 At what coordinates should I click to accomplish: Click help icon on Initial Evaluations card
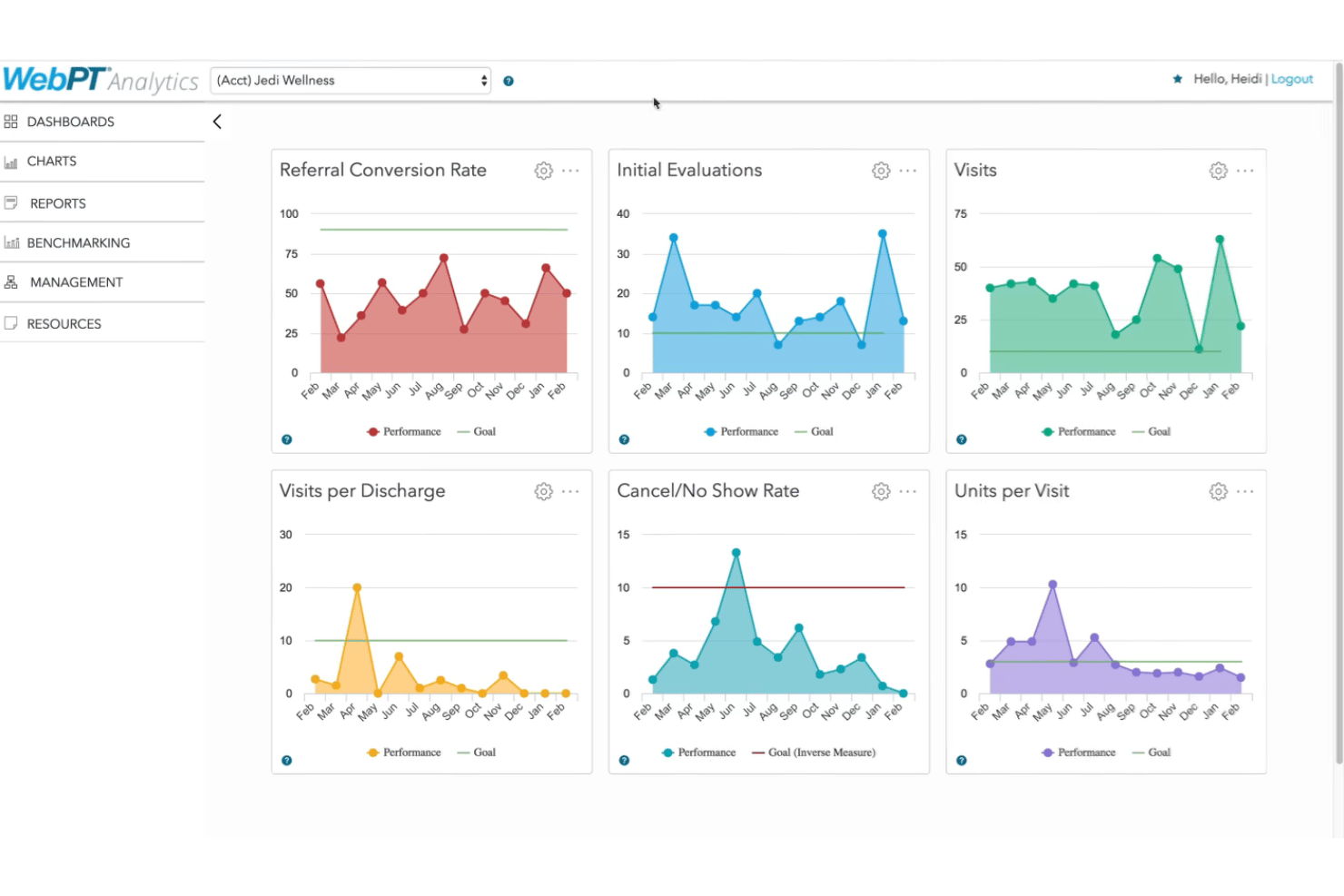(x=624, y=439)
